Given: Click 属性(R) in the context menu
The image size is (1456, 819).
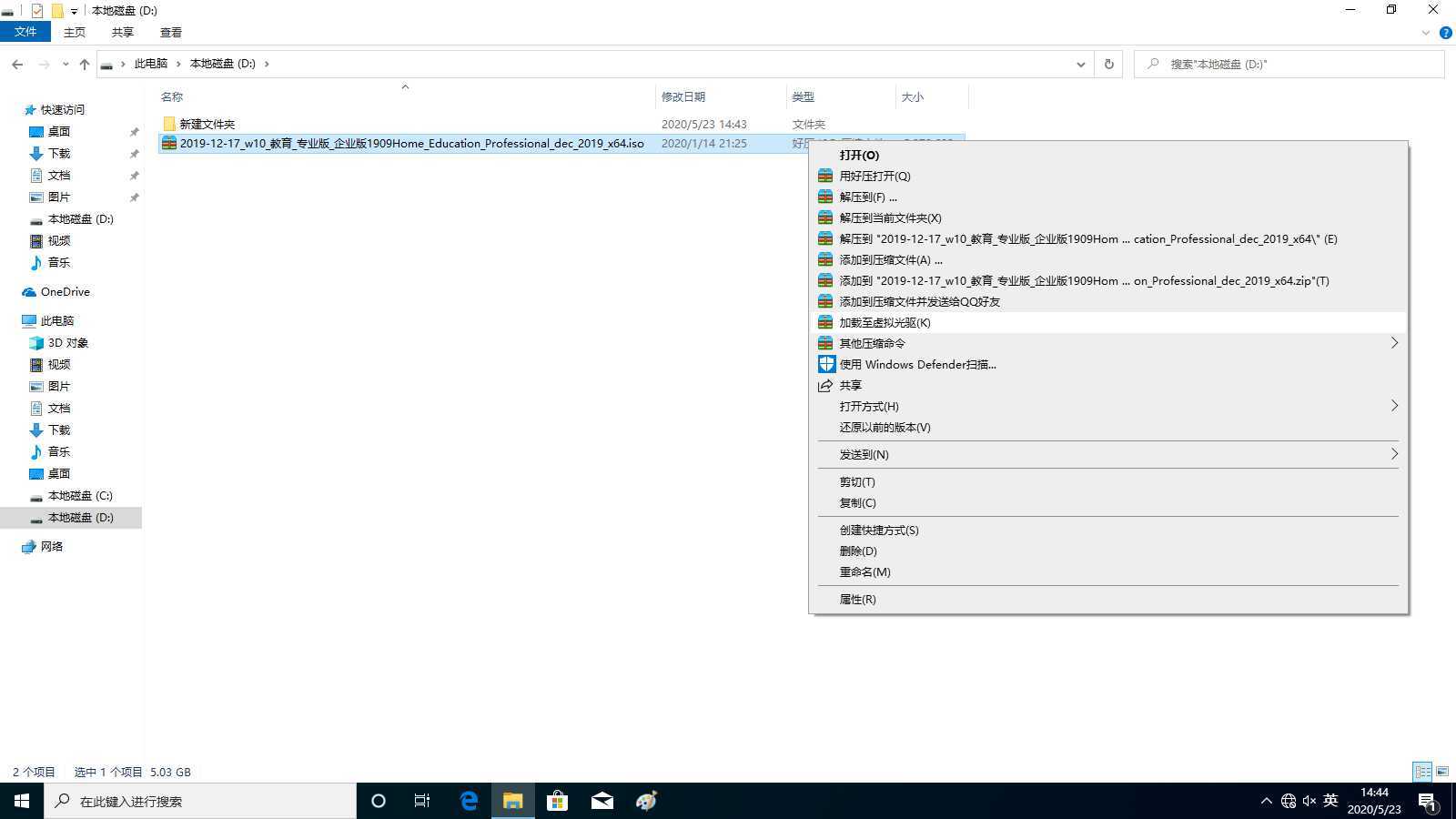Looking at the screenshot, I should tap(857, 599).
